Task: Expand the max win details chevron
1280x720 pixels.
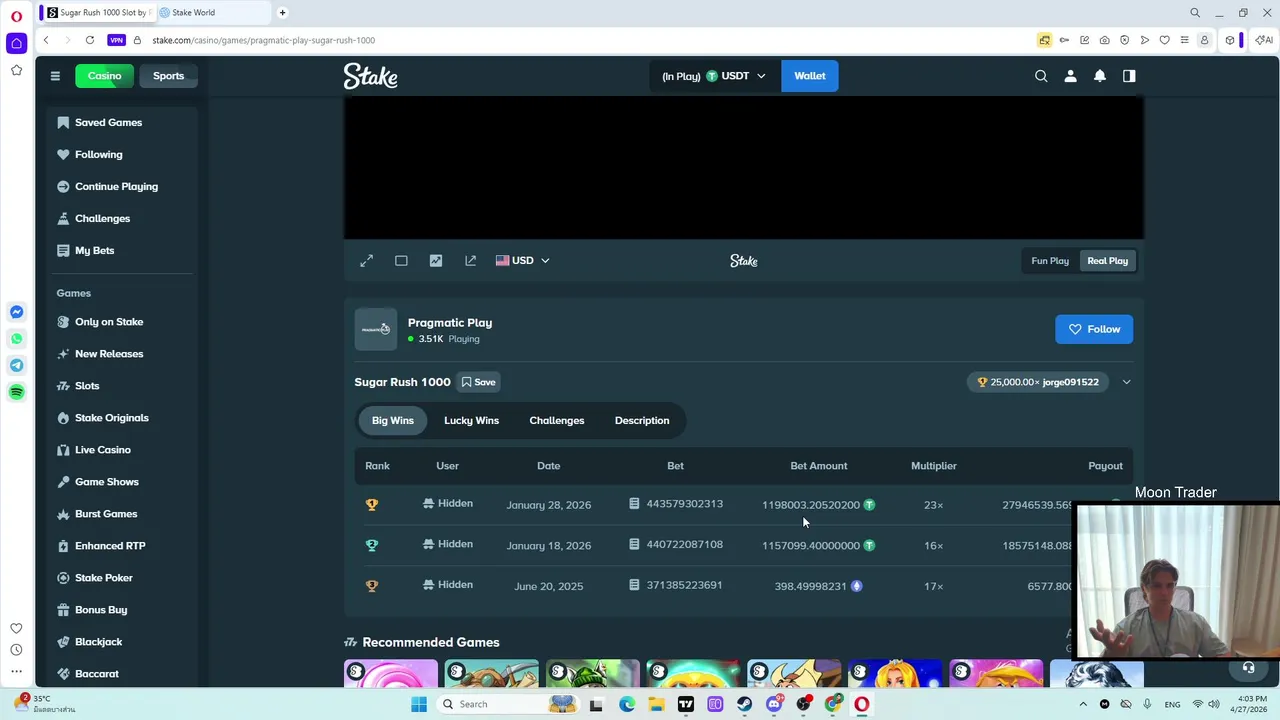Action: coord(1126,382)
